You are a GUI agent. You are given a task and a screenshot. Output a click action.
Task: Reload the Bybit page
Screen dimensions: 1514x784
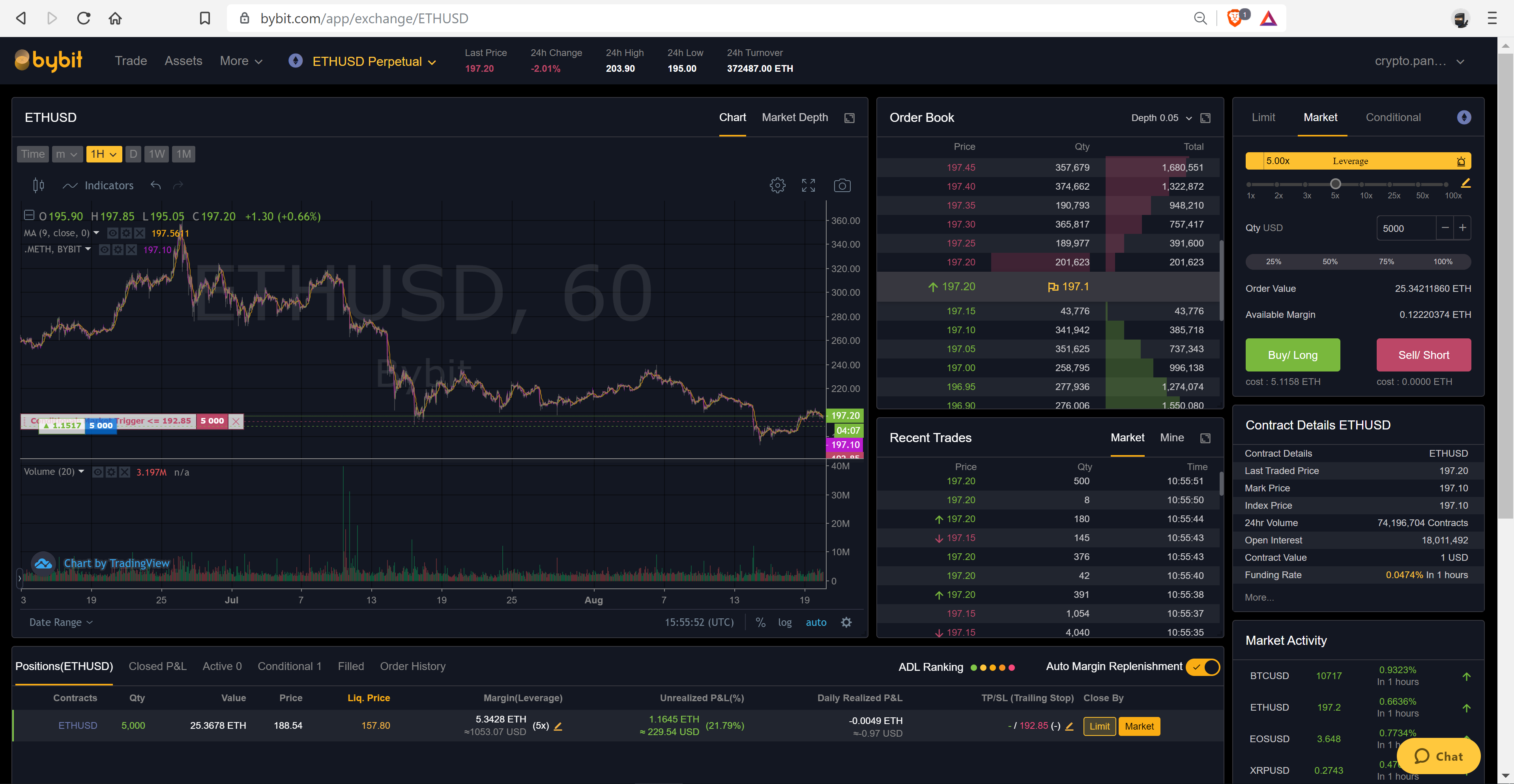[84, 18]
